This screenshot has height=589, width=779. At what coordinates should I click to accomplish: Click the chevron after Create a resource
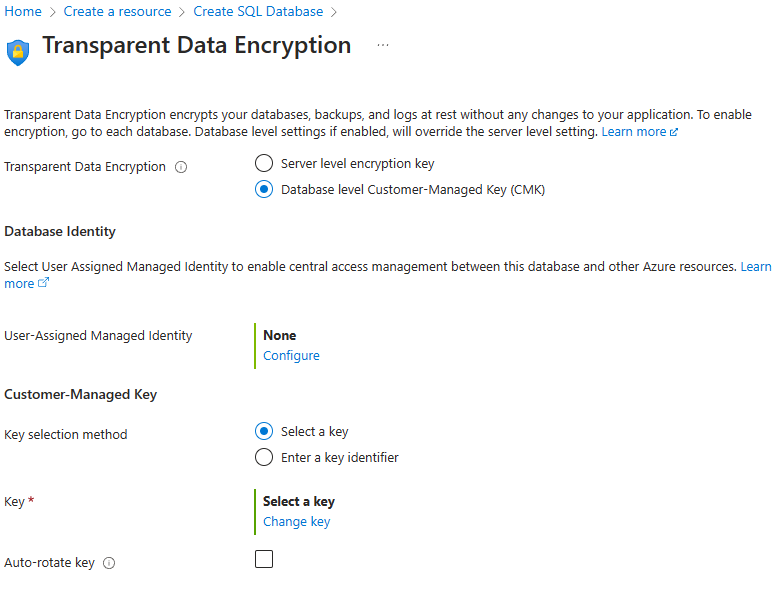[x=182, y=12]
